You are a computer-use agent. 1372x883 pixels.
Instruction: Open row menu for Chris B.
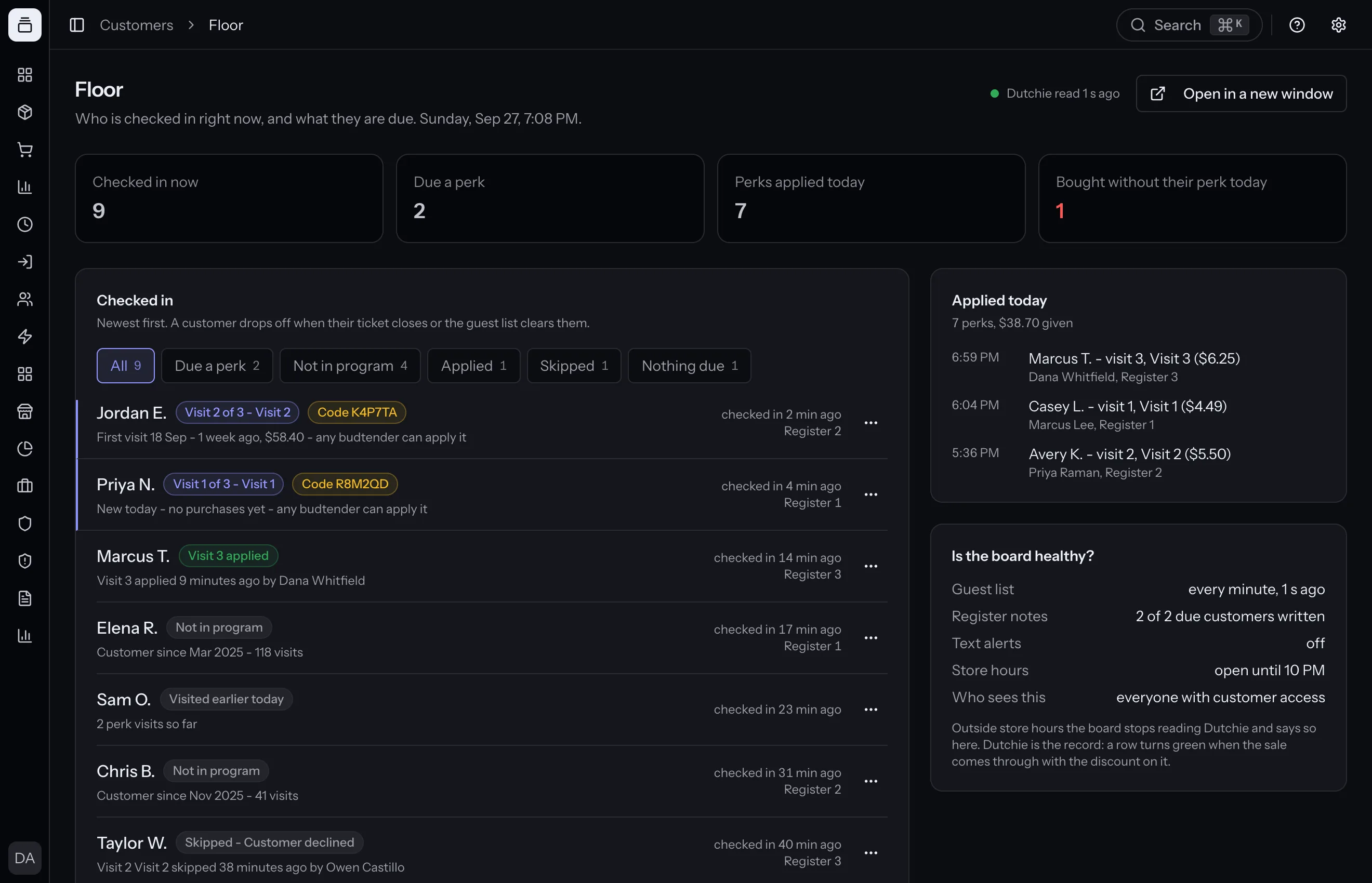point(870,781)
